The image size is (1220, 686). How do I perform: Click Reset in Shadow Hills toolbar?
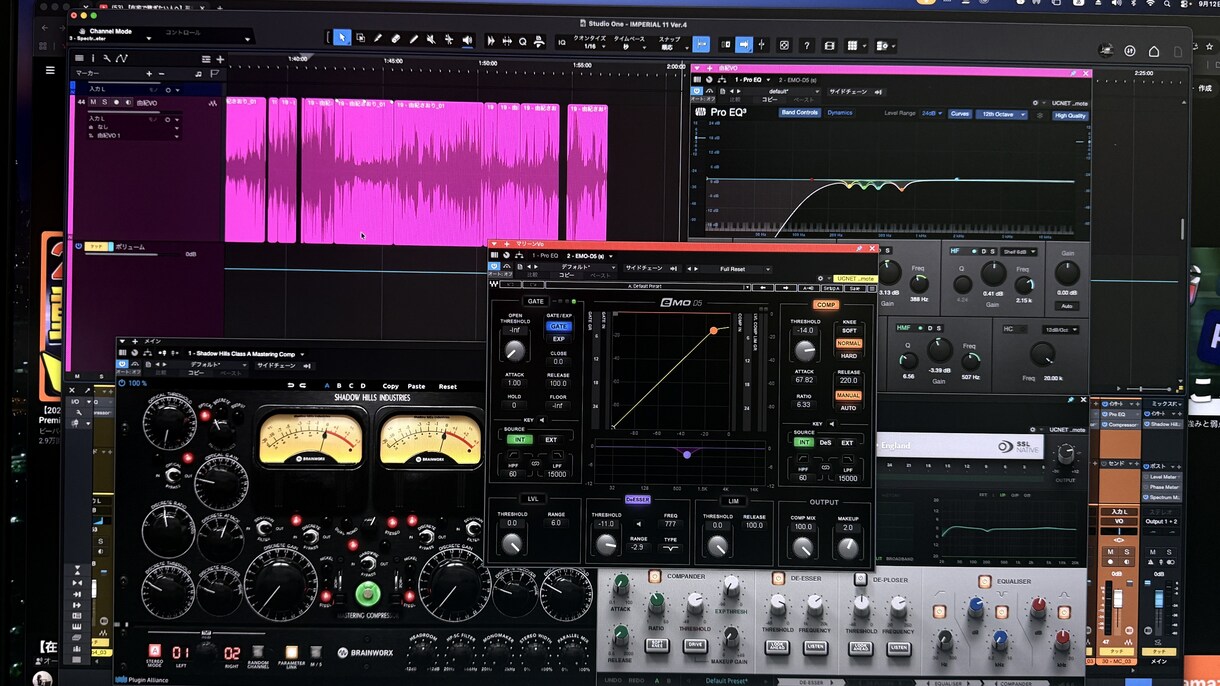448,386
